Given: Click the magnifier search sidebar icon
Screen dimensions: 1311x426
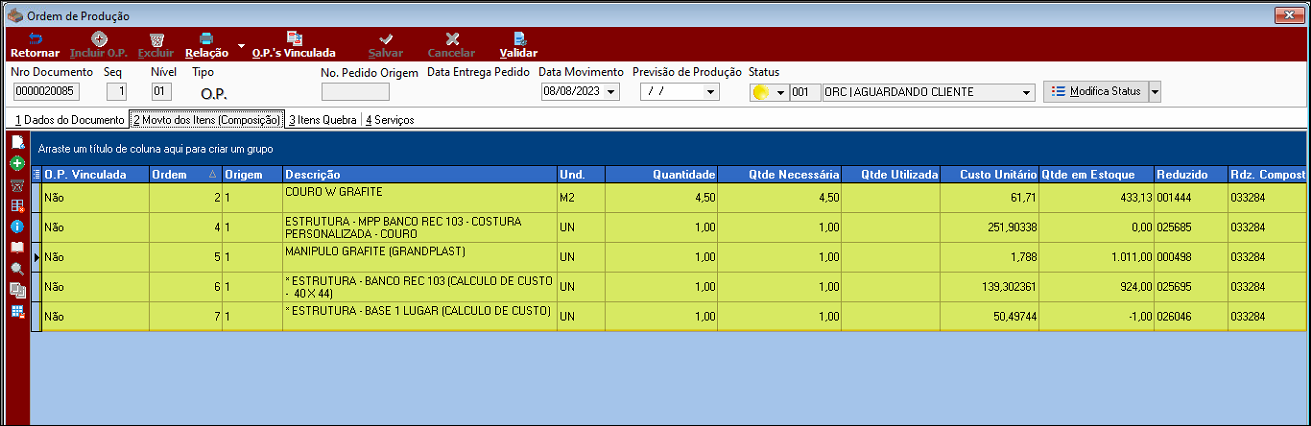Looking at the screenshot, I should [x=17, y=269].
